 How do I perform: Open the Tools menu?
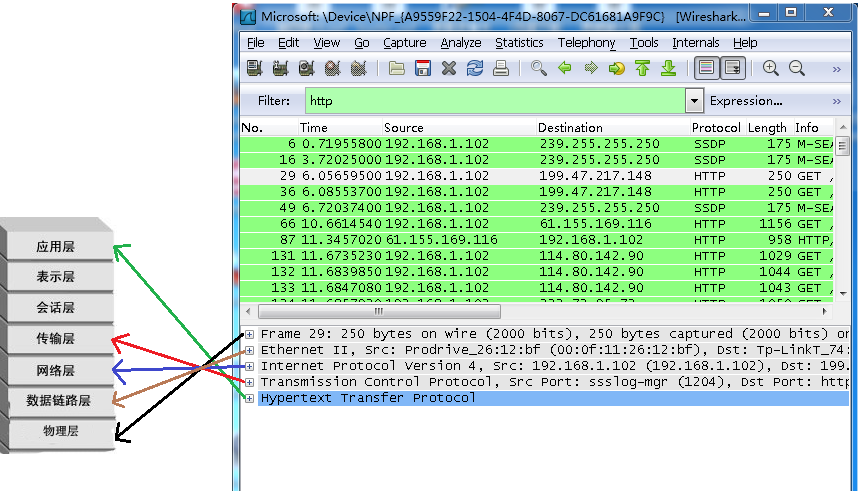[x=644, y=43]
